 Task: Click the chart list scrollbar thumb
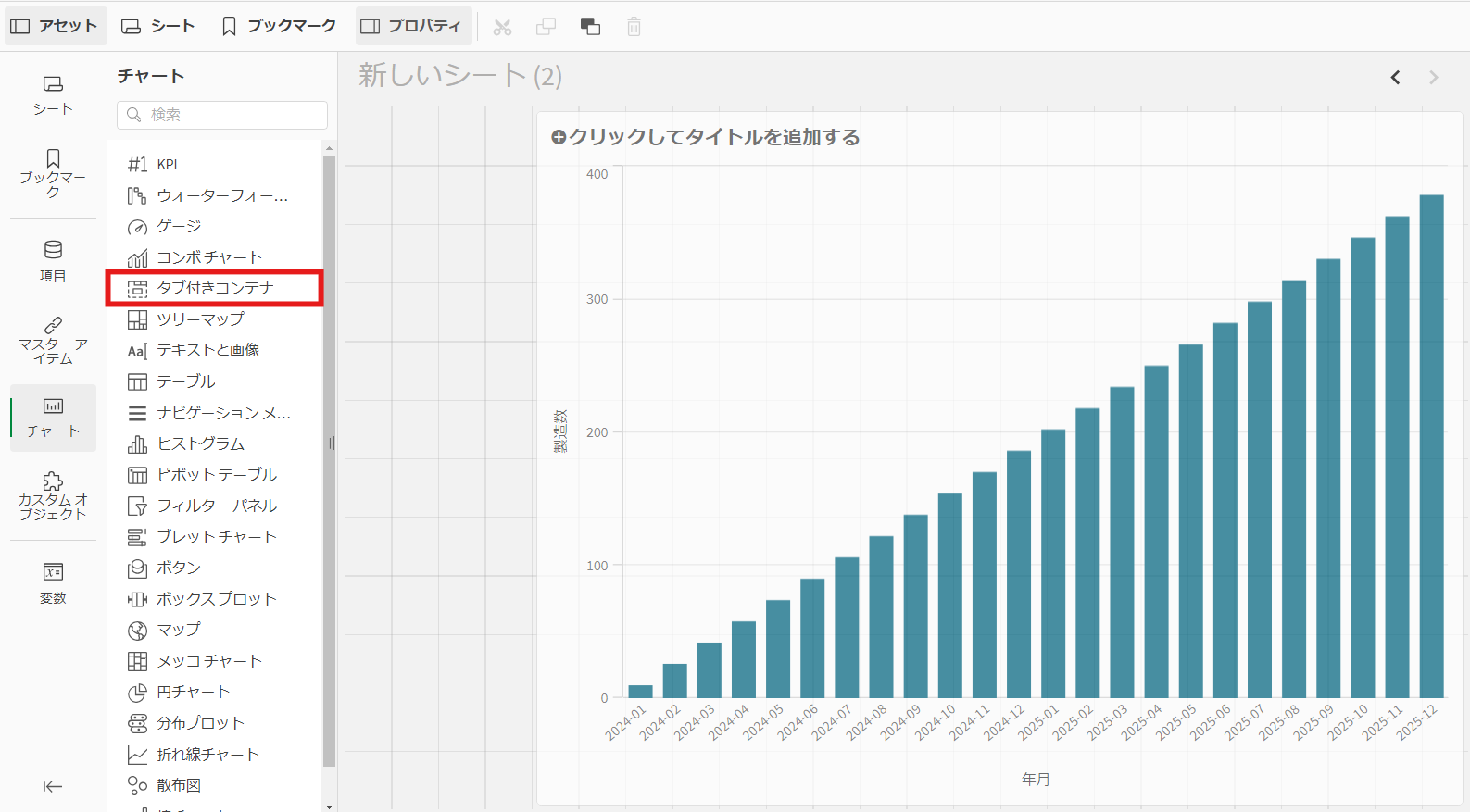point(329,461)
